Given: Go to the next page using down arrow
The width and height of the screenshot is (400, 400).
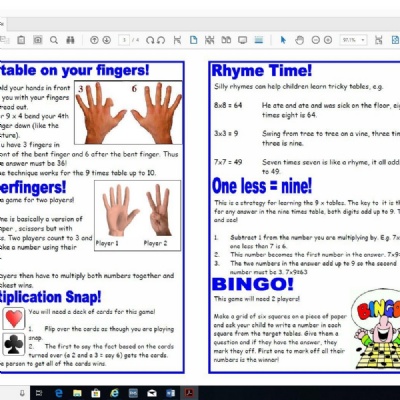Looking at the screenshot, I should click(107, 40).
